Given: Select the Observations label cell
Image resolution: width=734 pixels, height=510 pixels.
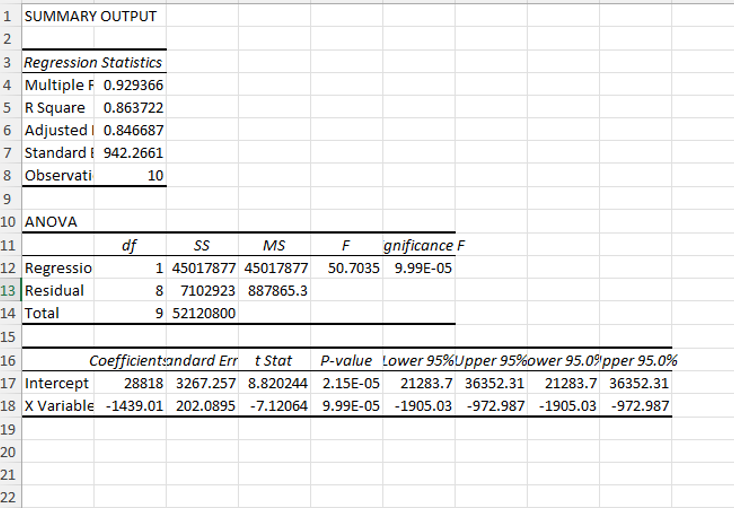Looking at the screenshot, I should point(58,175).
